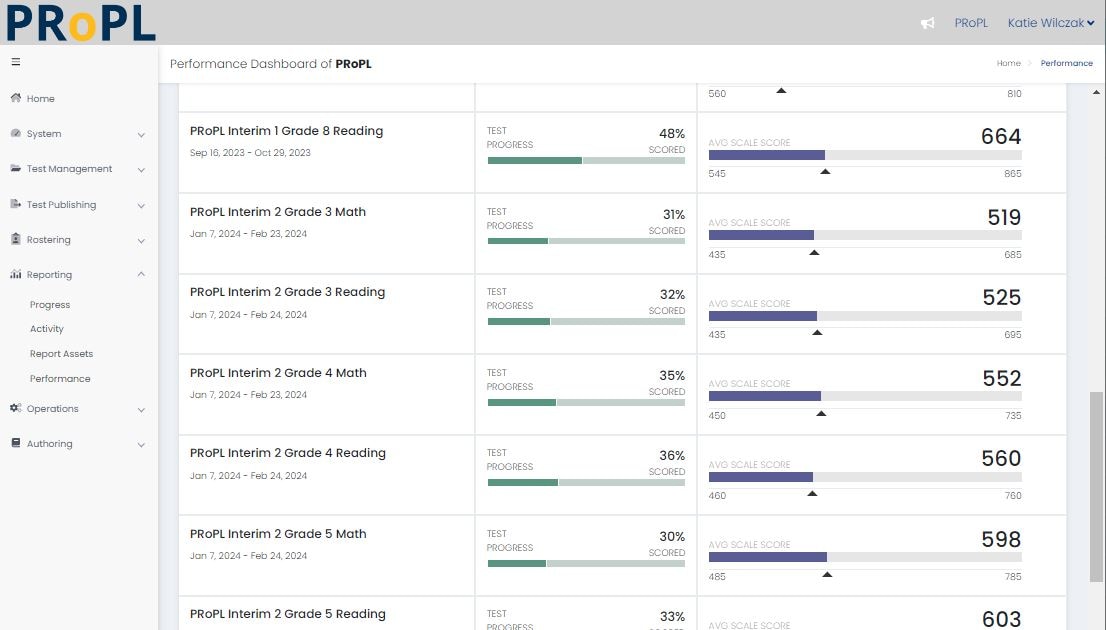Click the hamburger menu icon
The height and width of the screenshot is (630, 1106).
(15, 62)
